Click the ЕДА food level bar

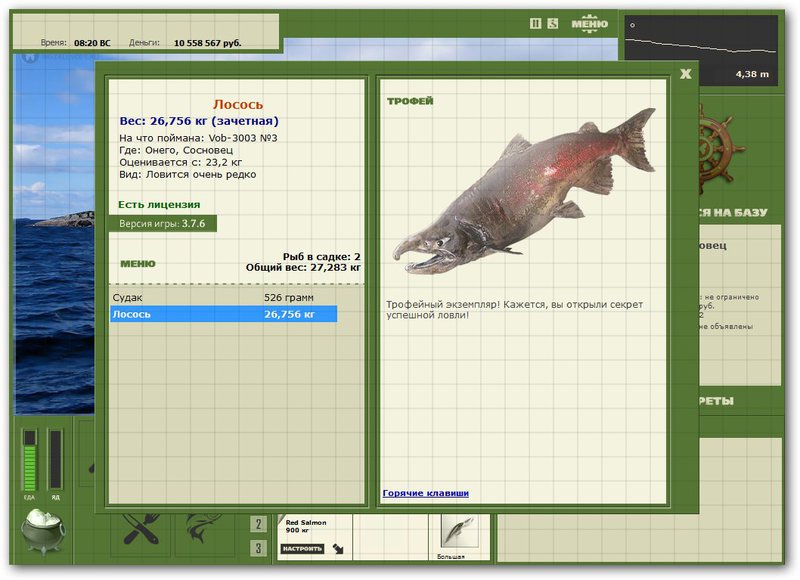pos(30,460)
